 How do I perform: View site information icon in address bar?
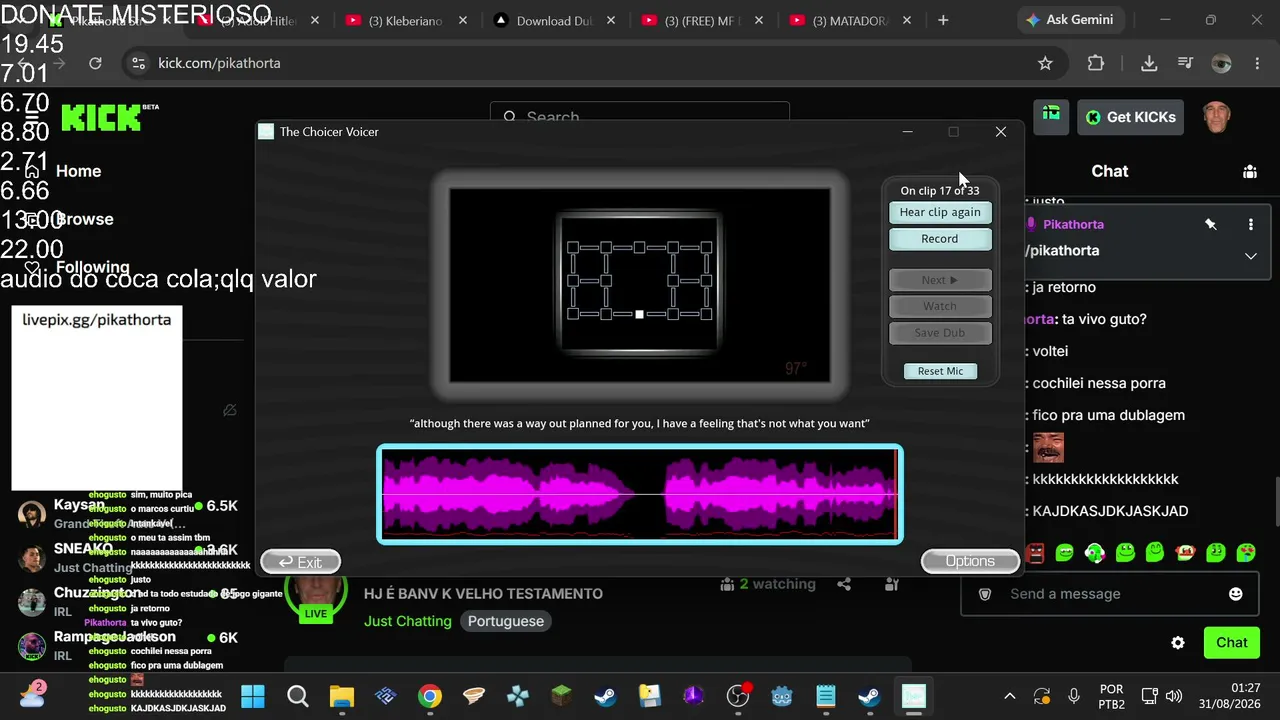138,63
